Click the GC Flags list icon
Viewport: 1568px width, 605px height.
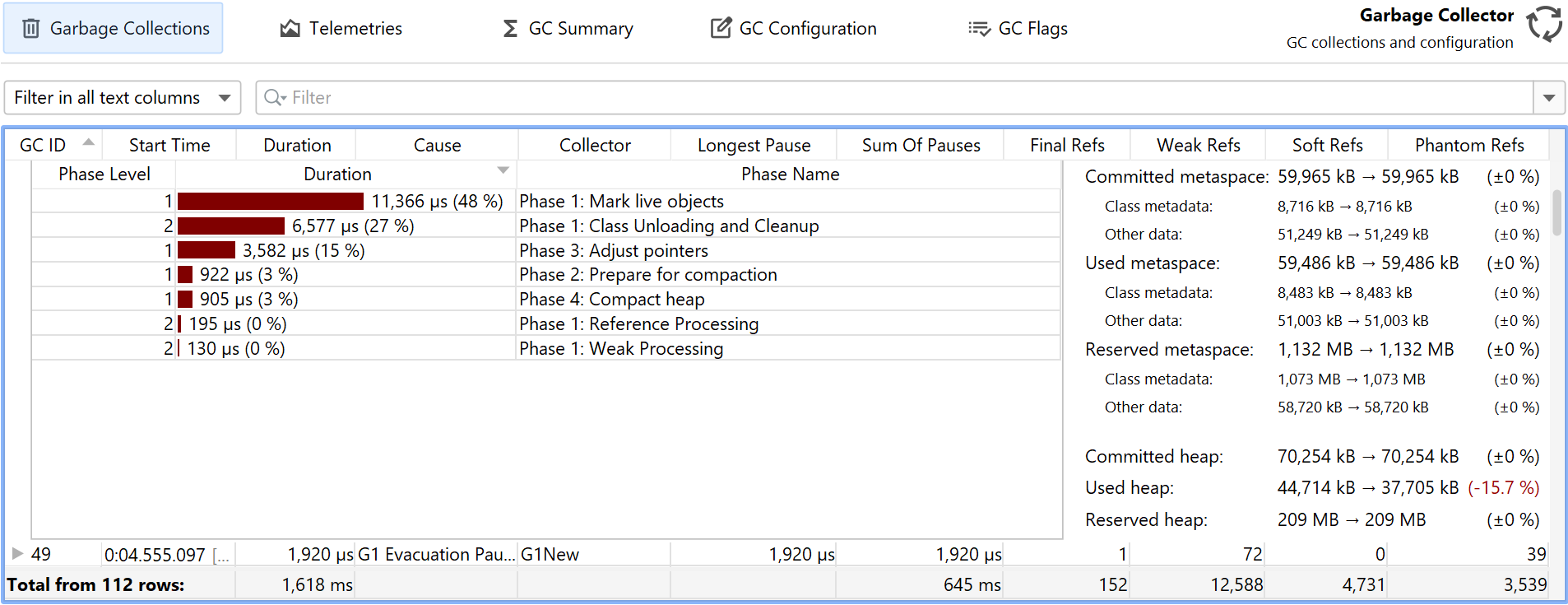click(979, 29)
